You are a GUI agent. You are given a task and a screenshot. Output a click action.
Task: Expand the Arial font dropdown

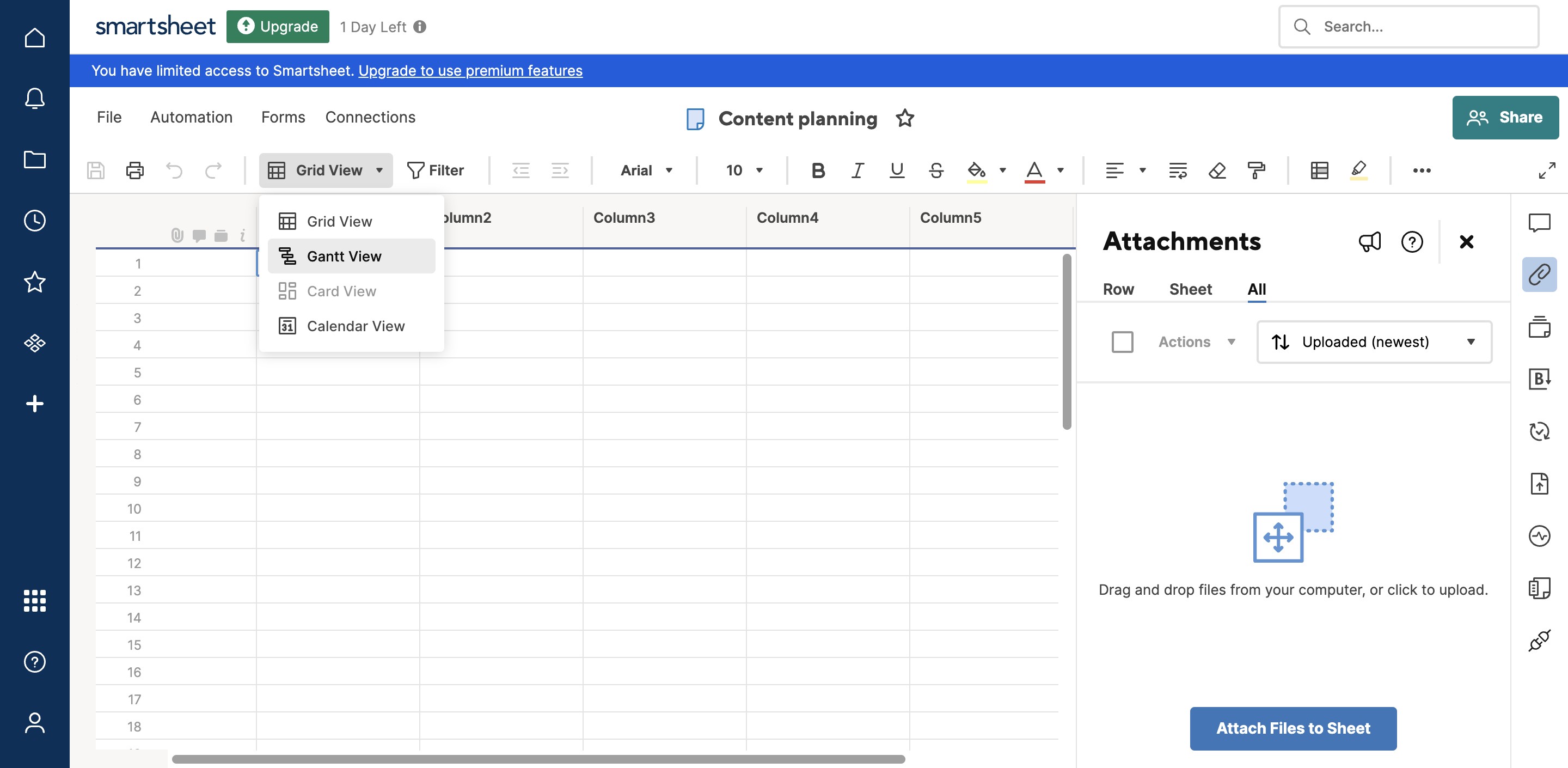646,170
